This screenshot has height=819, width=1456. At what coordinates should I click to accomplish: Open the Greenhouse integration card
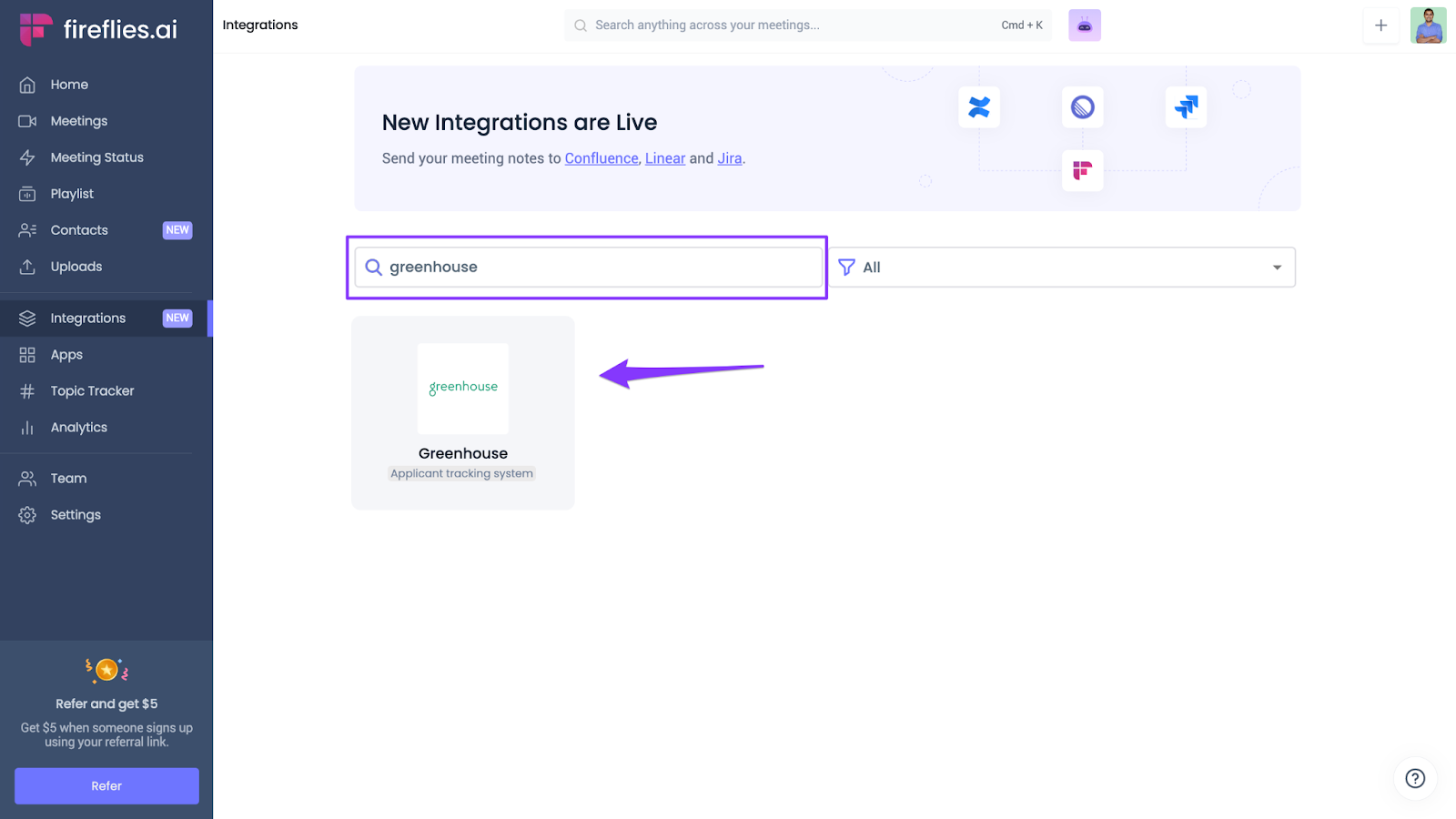click(463, 412)
